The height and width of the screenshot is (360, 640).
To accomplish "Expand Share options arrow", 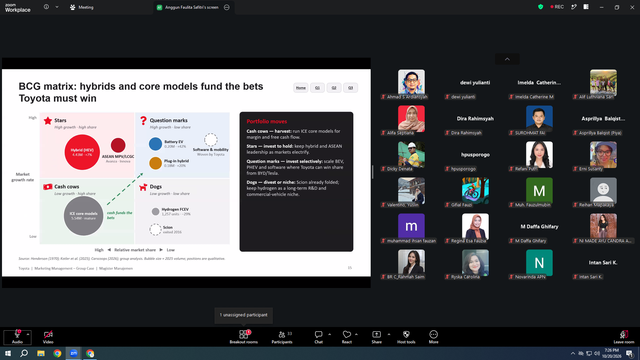I will pyautogui.click(x=389, y=334).
